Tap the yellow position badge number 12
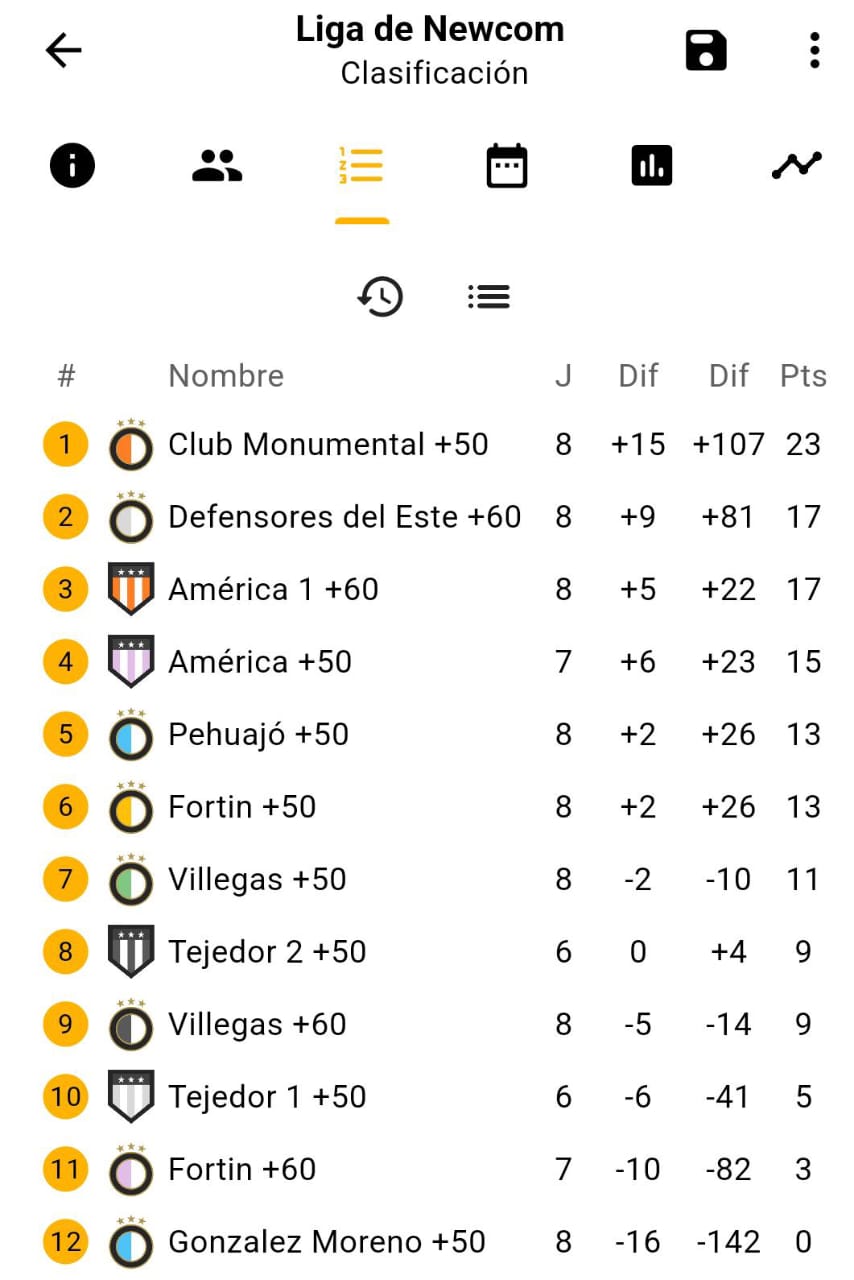 pos(65,1242)
